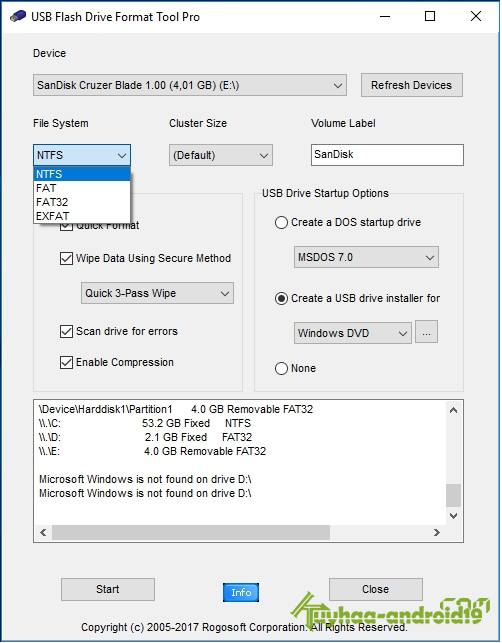Minimize the USB Format Tool window

[385, 16]
